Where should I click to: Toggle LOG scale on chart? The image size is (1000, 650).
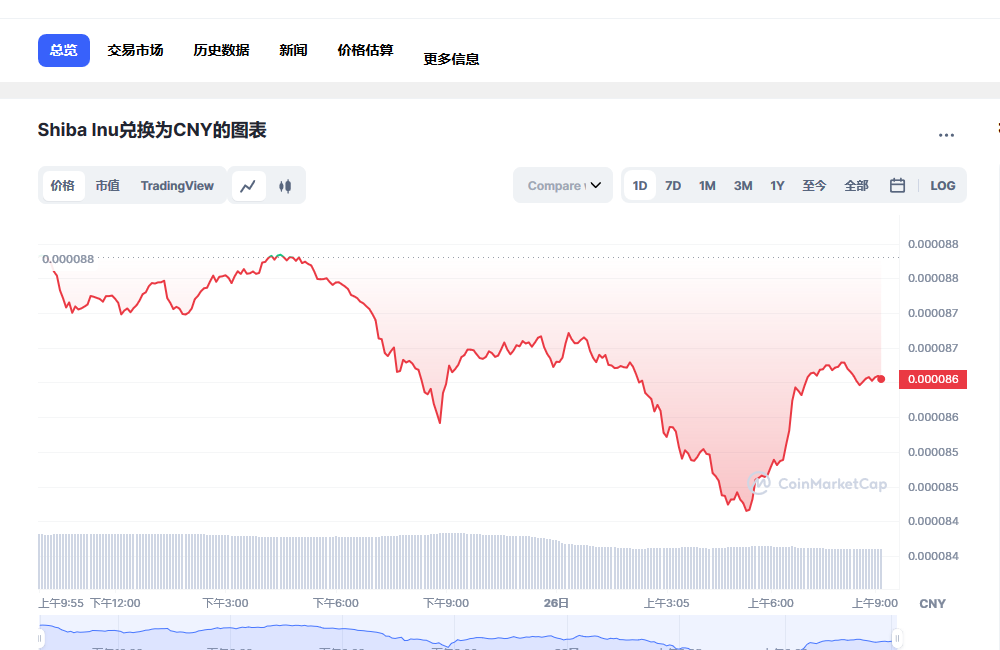(943, 186)
